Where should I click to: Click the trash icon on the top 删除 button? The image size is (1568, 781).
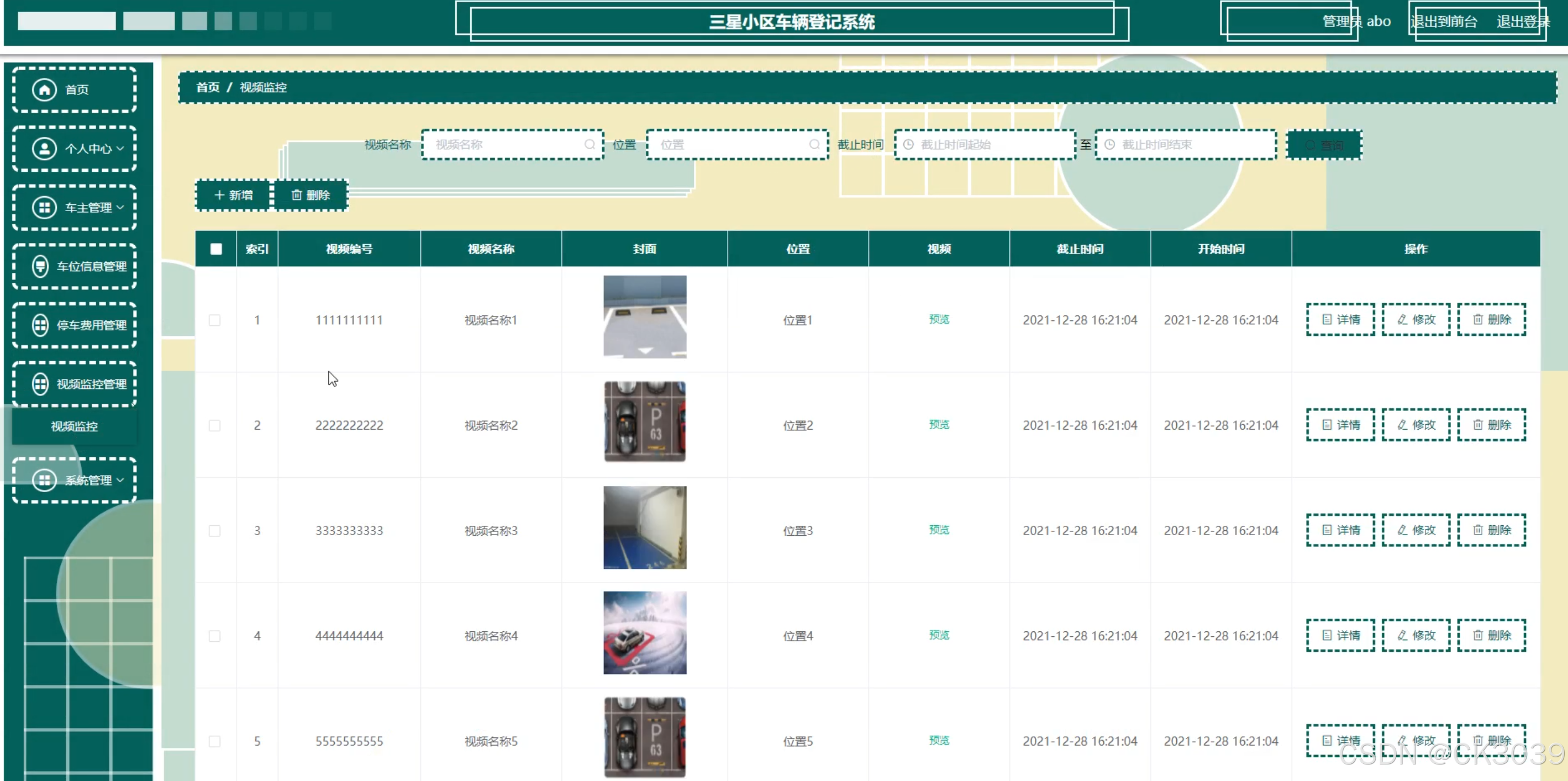[297, 195]
